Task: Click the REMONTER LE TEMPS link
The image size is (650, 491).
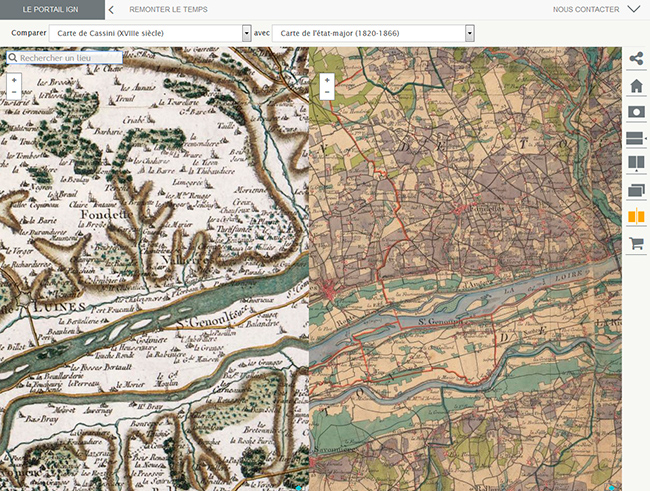Action: tap(168, 9)
